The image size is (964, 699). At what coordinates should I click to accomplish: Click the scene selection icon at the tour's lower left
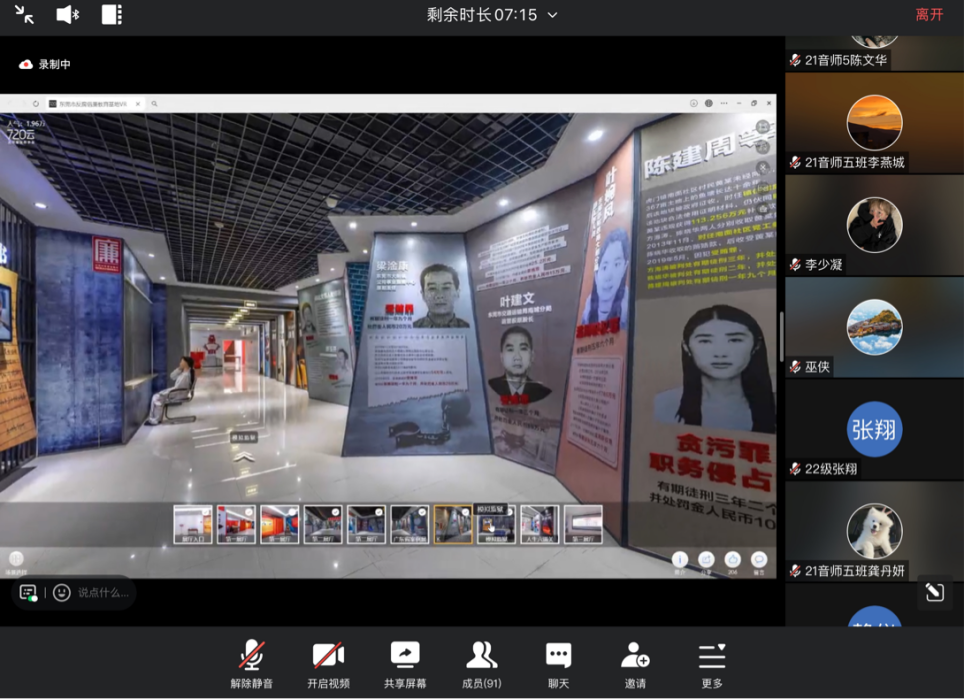(x=16, y=562)
